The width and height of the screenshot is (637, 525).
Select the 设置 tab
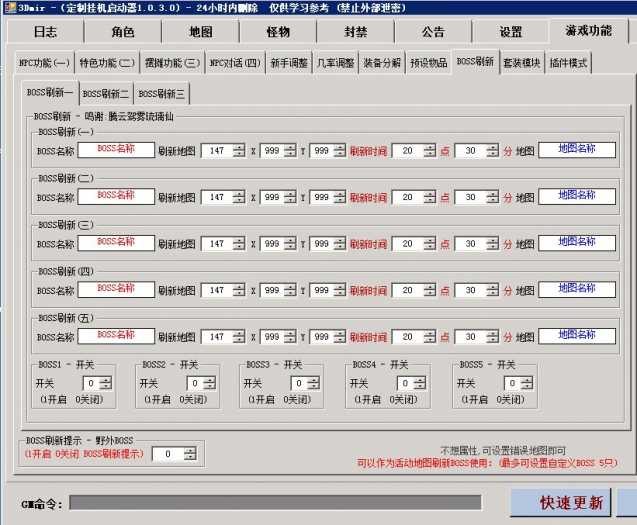511,32
